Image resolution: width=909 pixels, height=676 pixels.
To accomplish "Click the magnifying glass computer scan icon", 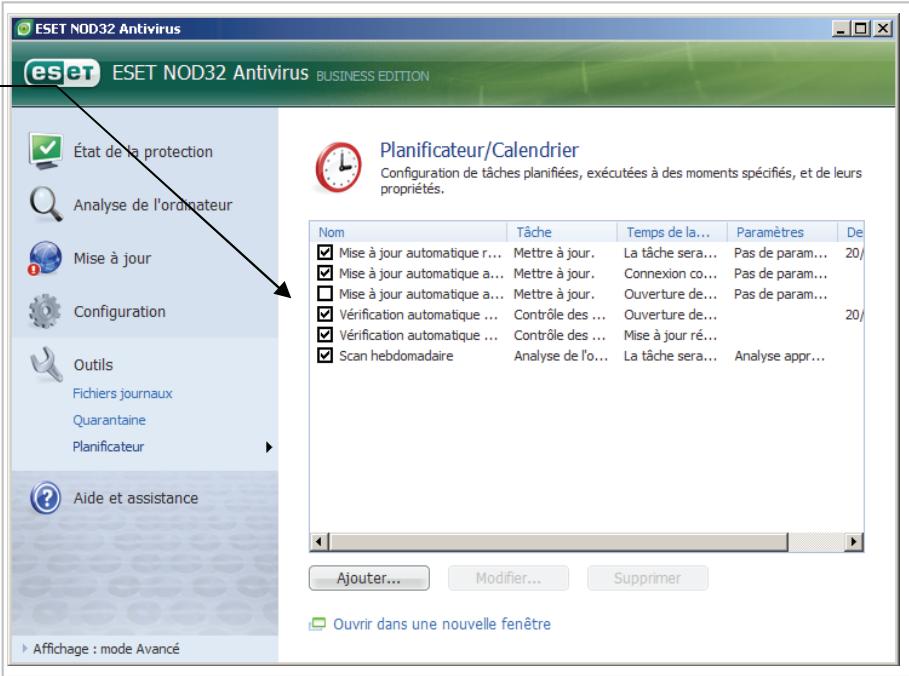I will [x=46, y=204].
